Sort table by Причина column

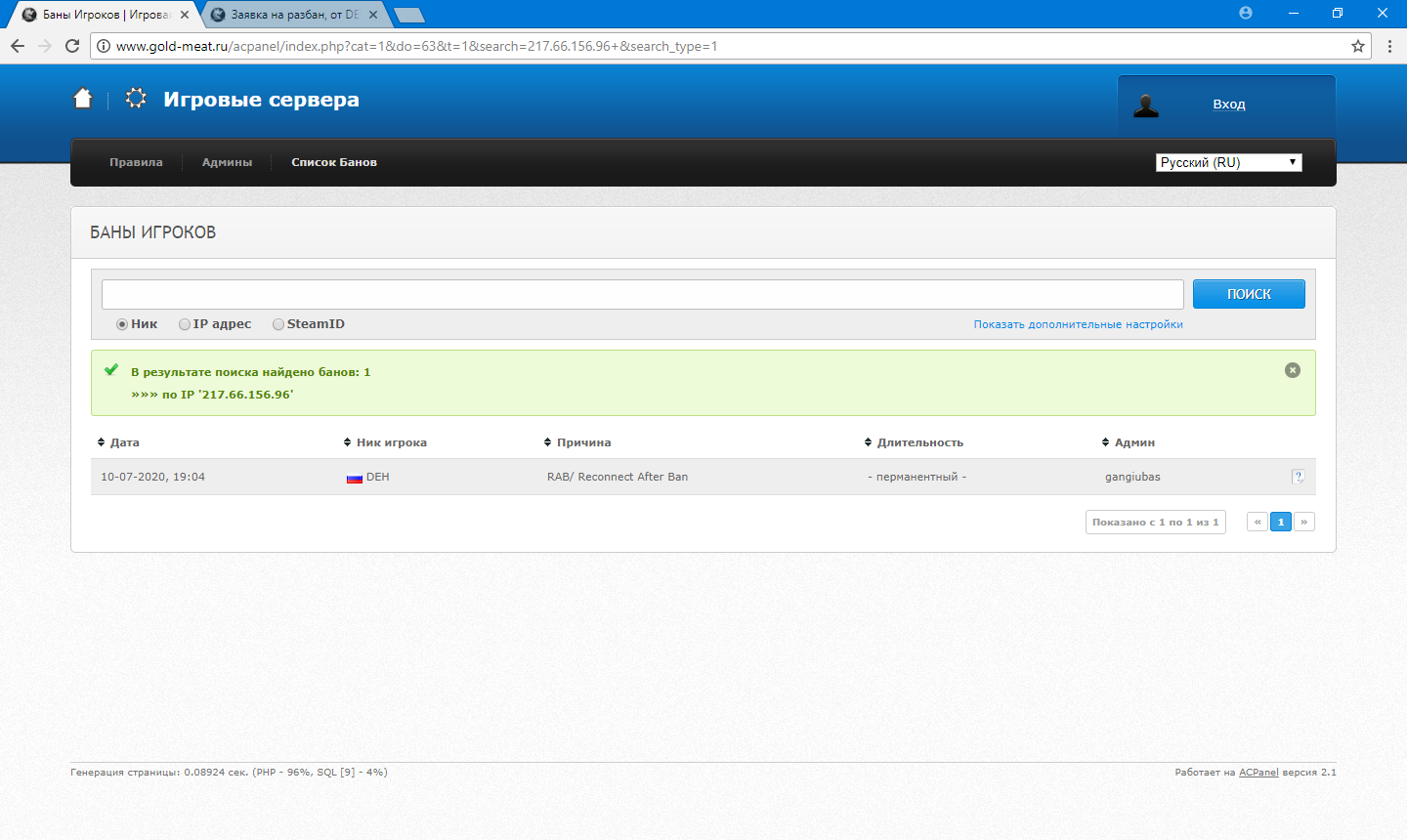[577, 442]
